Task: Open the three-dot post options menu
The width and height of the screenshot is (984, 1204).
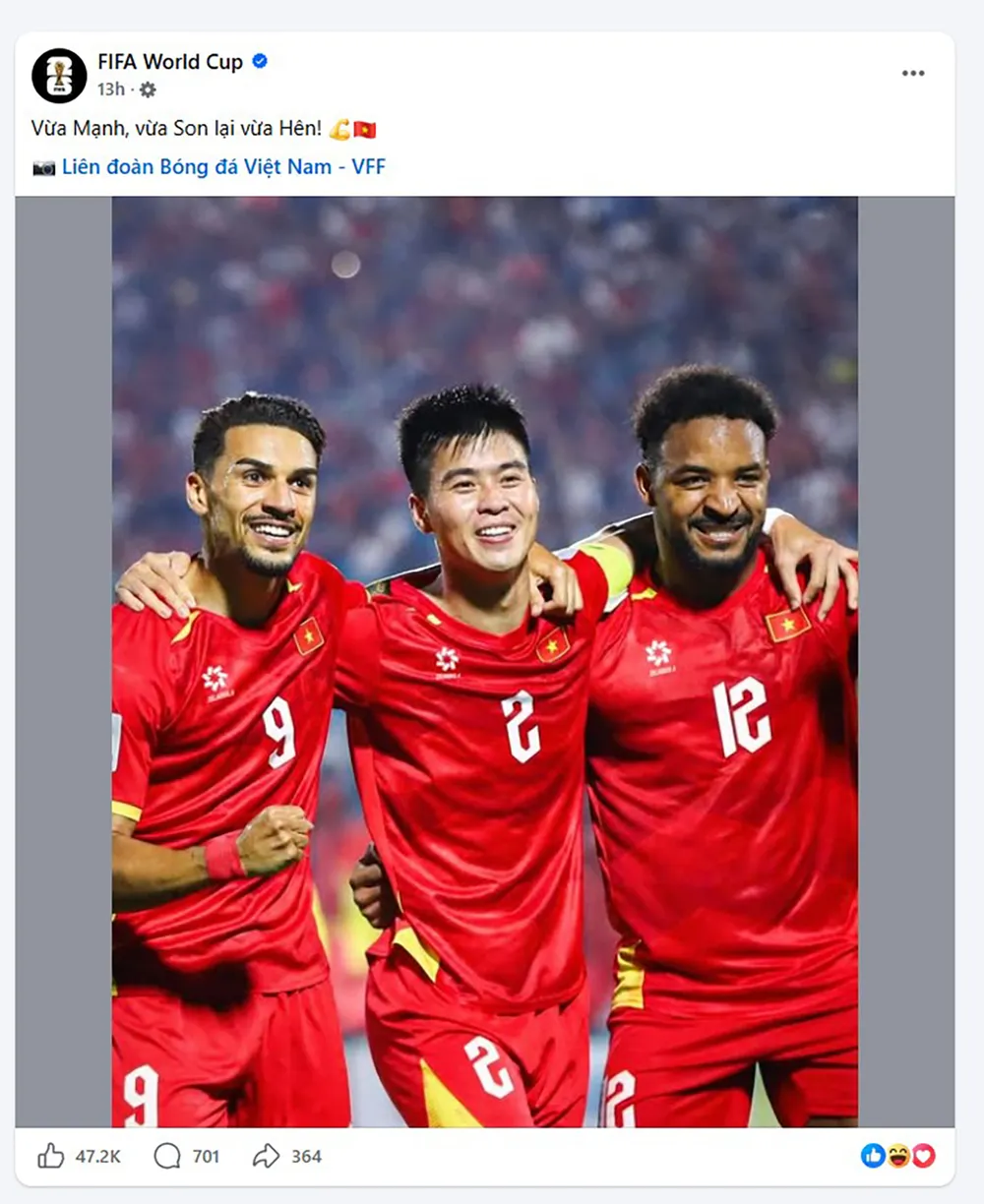Action: pos(913,73)
